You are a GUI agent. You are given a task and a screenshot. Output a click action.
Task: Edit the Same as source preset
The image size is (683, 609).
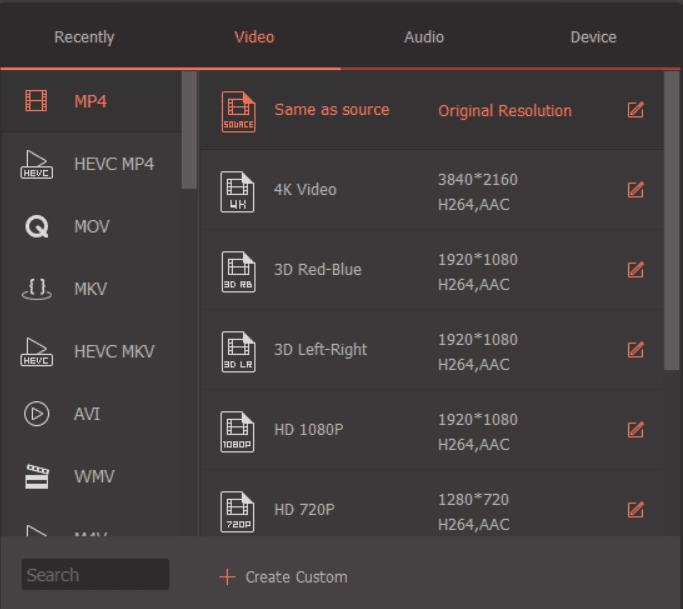tap(635, 110)
